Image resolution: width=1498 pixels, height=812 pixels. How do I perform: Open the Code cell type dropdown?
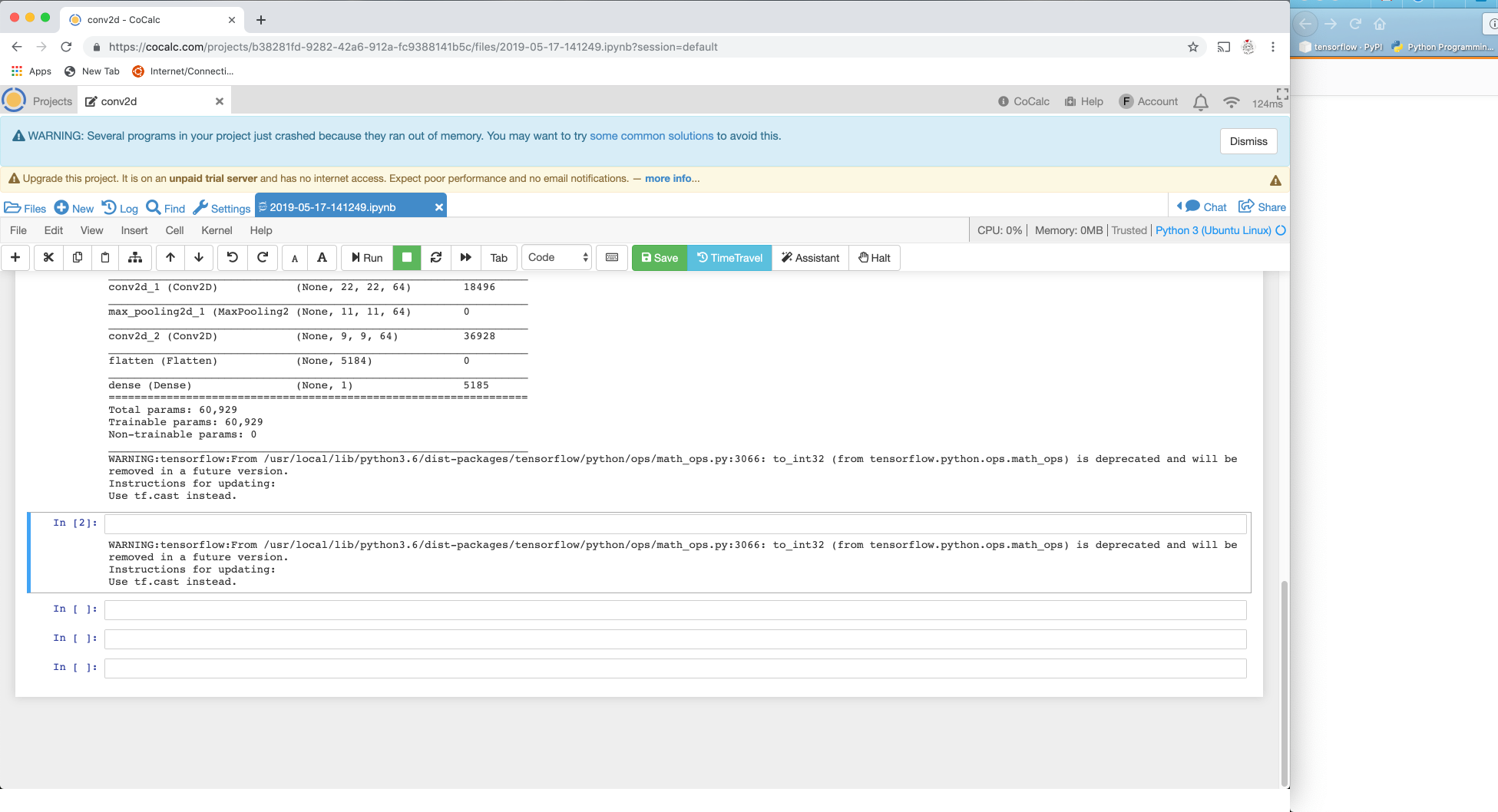(556, 257)
